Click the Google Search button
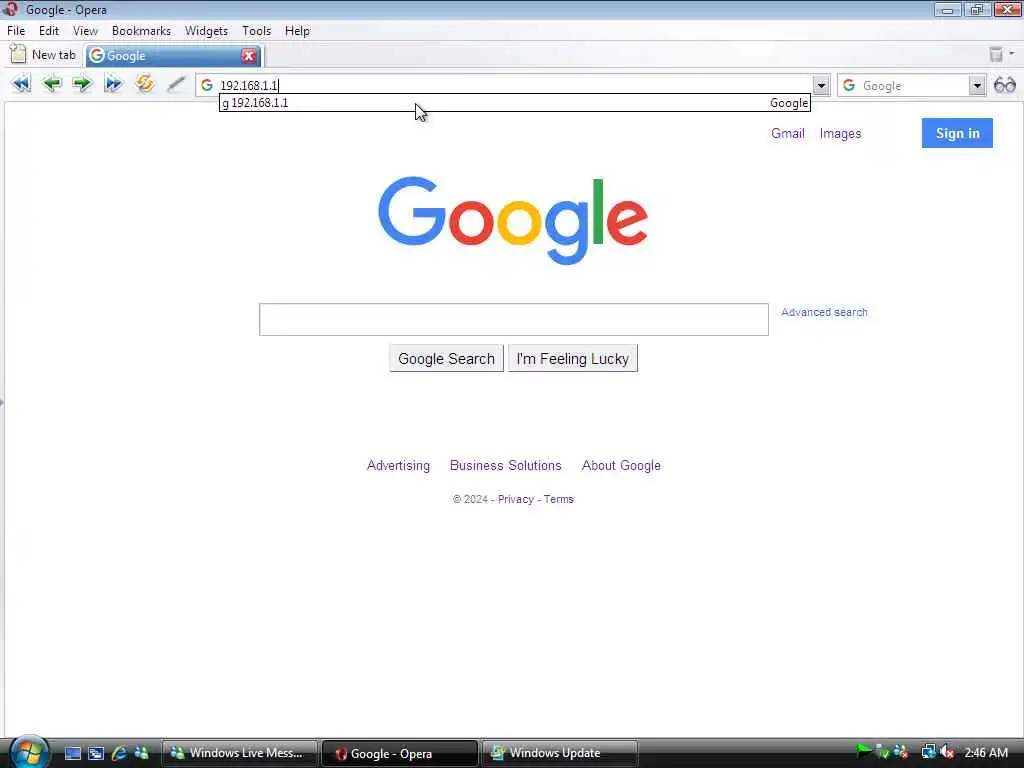1024x768 pixels. click(x=447, y=359)
